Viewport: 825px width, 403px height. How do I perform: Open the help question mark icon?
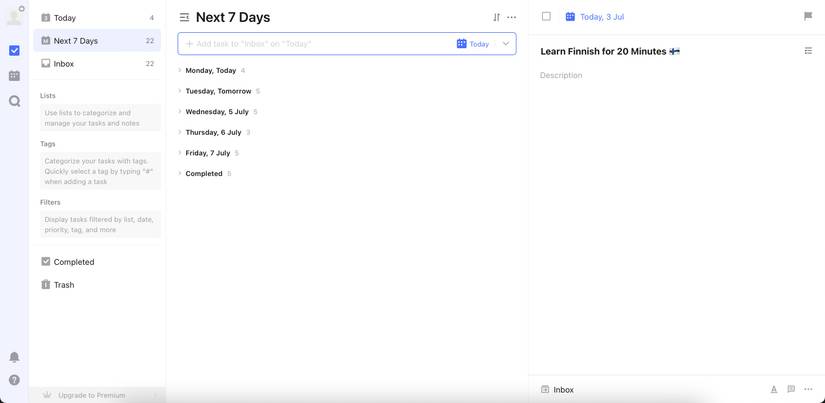pyautogui.click(x=14, y=380)
